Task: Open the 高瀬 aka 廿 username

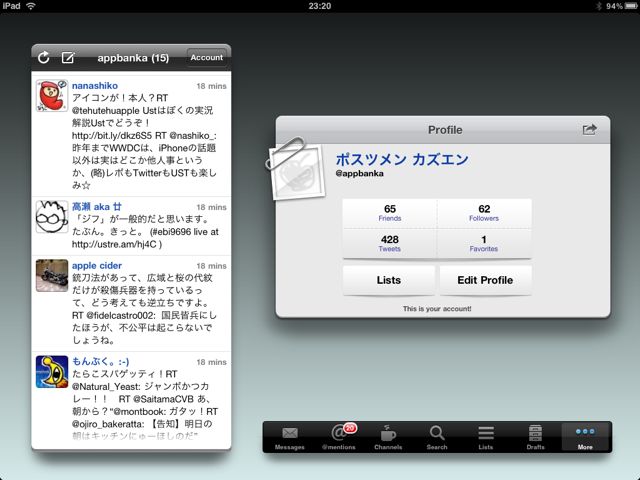Action: pos(97,207)
